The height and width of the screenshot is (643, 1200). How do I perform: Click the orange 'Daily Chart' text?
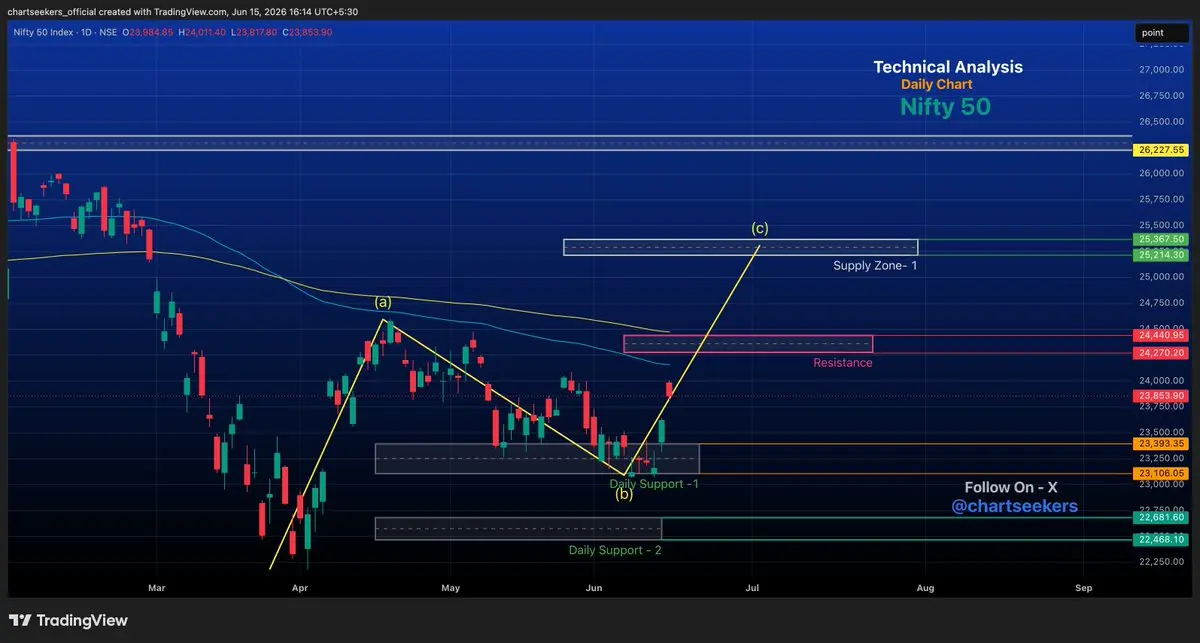click(x=936, y=85)
